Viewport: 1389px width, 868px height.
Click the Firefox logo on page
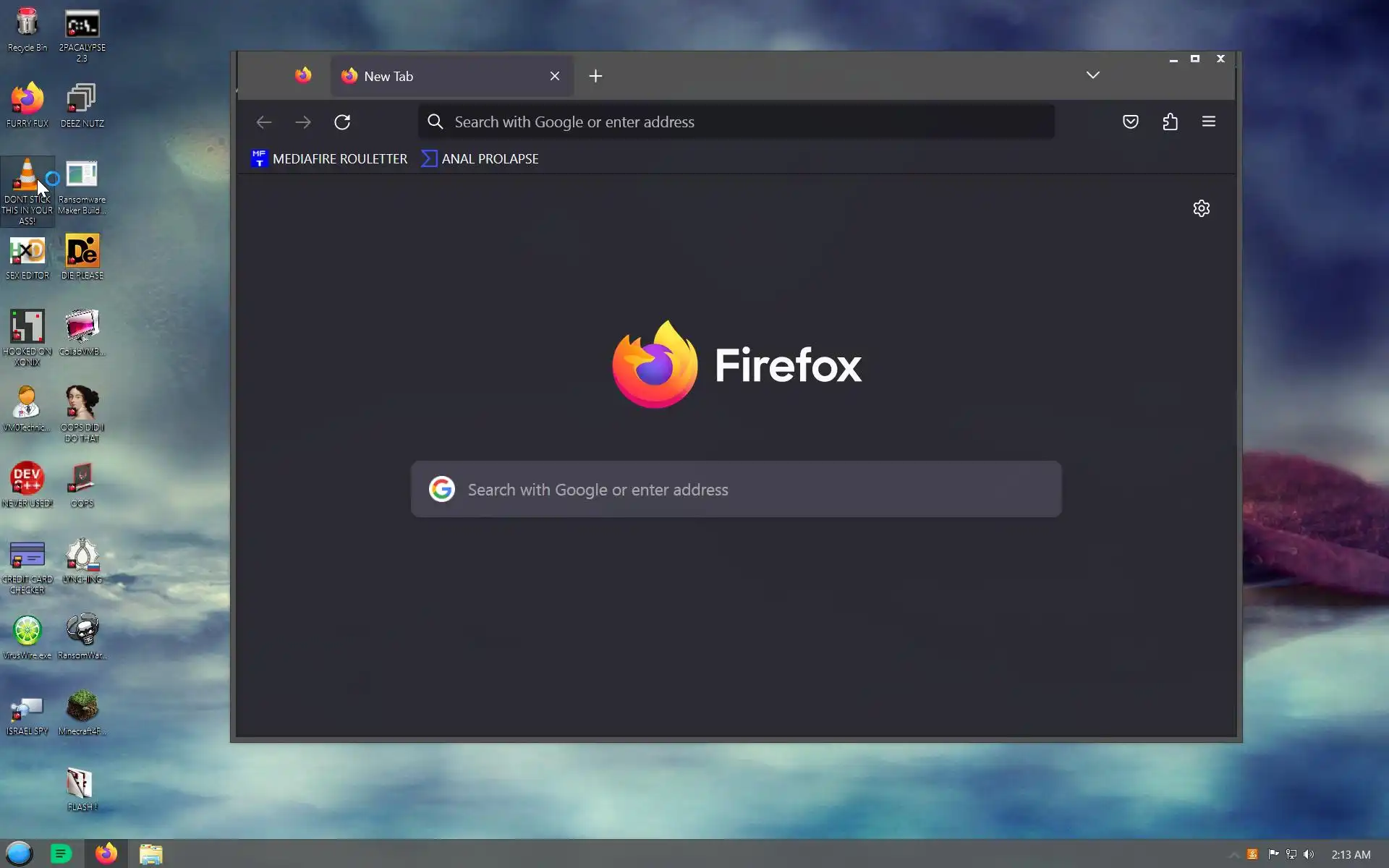[x=655, y=365]
